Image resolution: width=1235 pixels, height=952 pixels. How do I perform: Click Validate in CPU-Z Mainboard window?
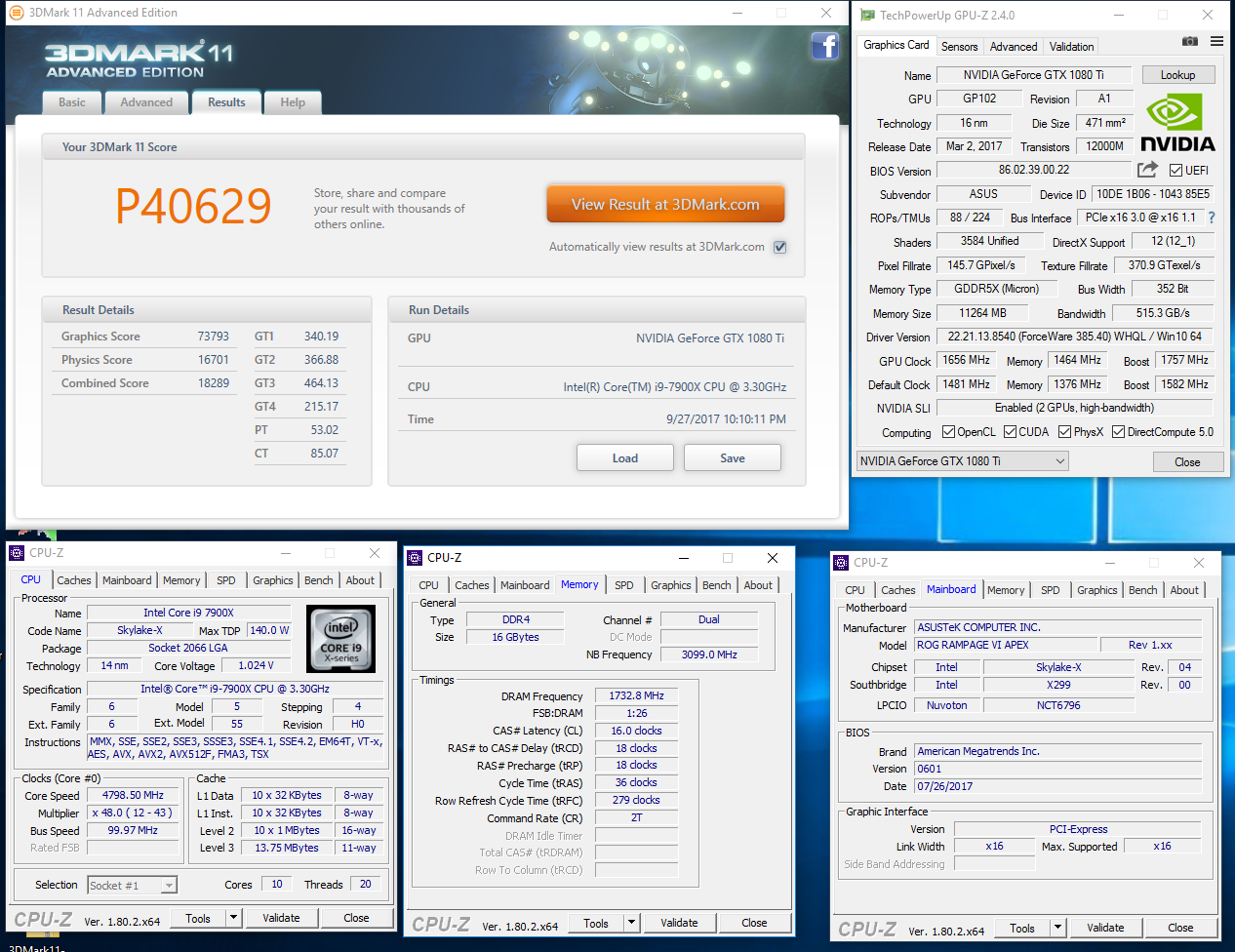(1105, 928)
